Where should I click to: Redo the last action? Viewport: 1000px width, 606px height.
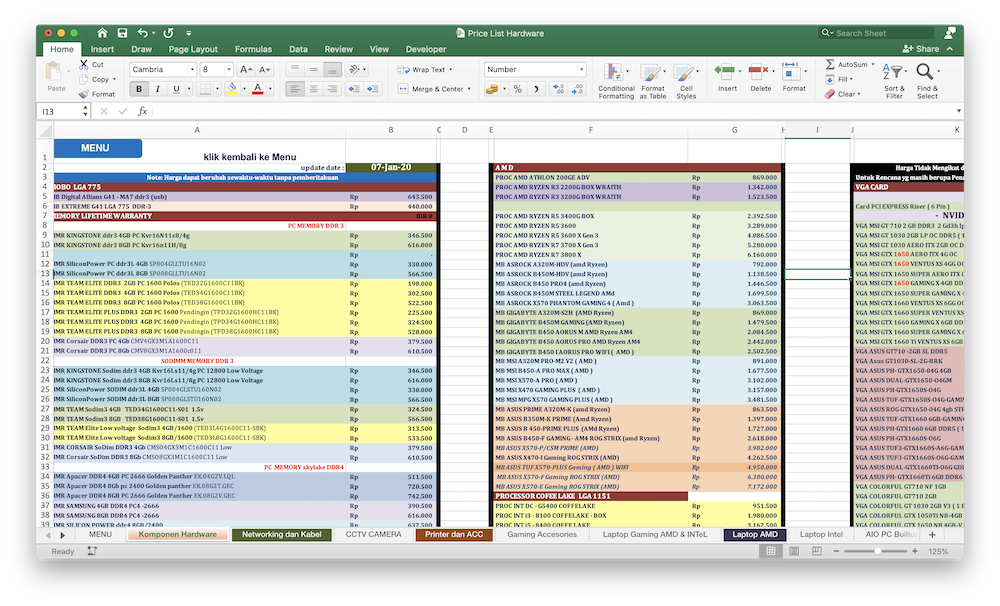coord(168,33)
